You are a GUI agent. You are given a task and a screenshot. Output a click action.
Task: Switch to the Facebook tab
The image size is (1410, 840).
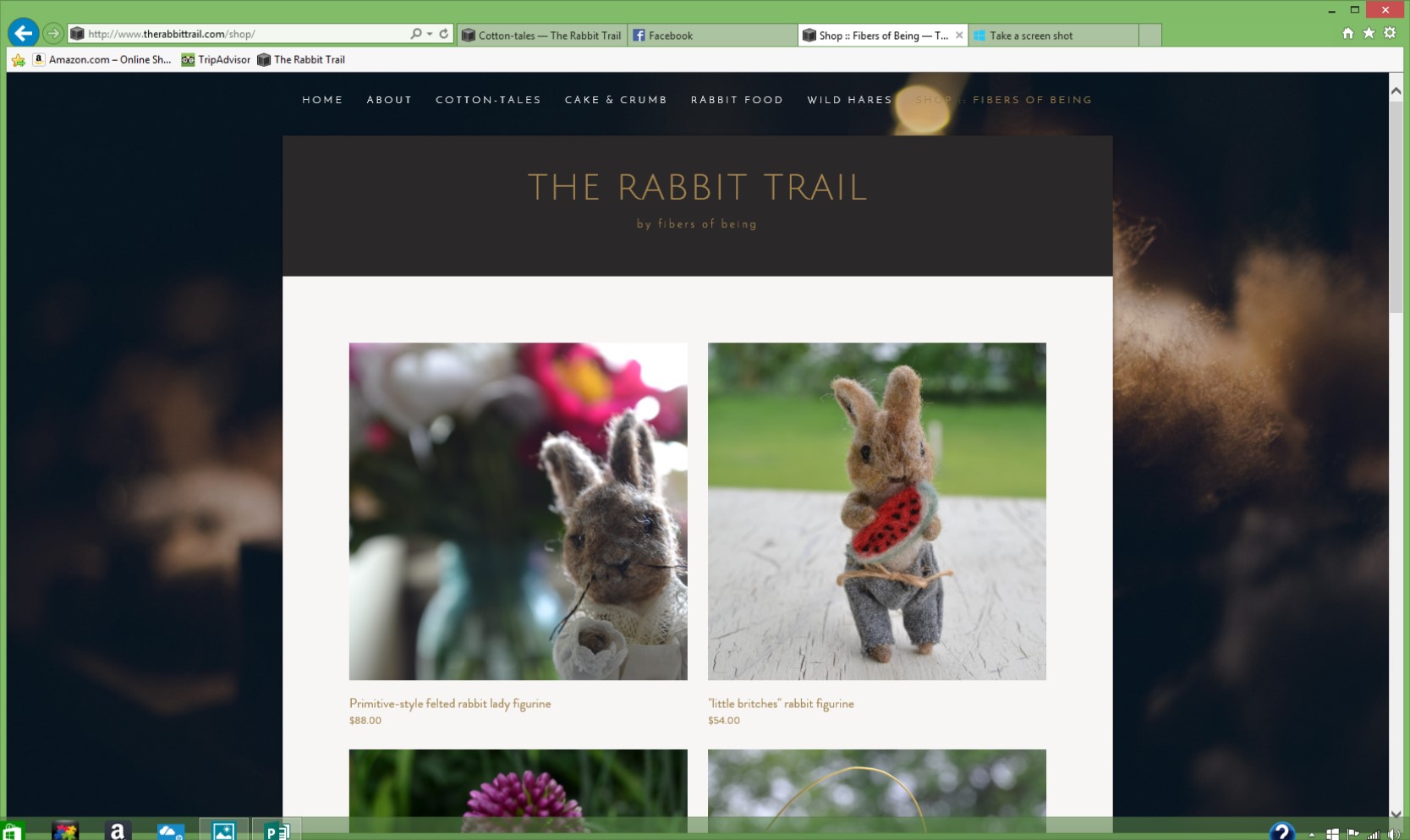click(712, 36)
